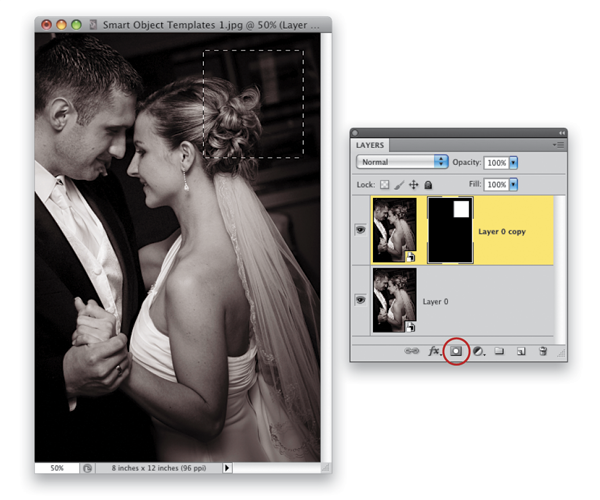
Task: Click the Create new layer icon
Action: point(521,351)
